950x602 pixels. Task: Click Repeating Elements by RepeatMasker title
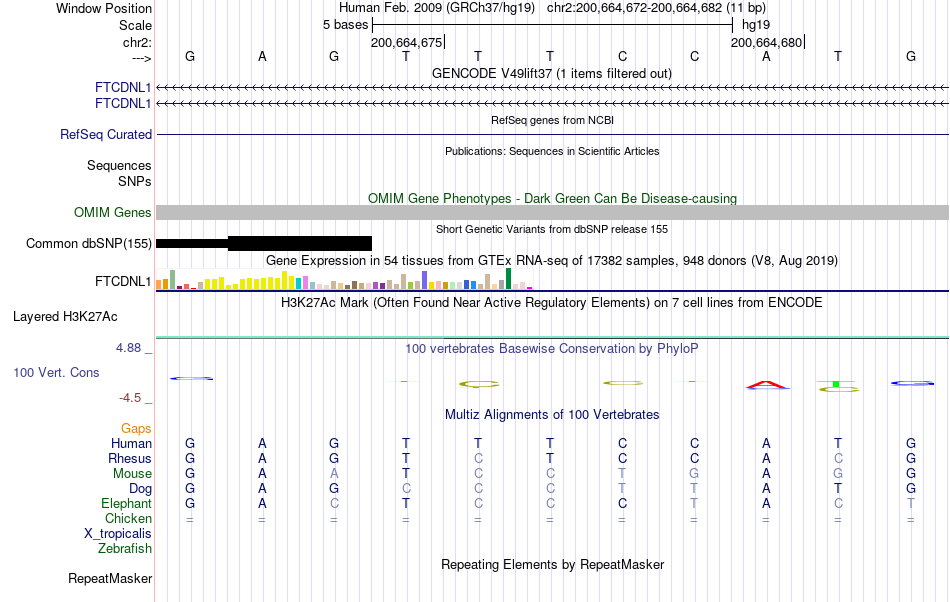coord(552,565)
